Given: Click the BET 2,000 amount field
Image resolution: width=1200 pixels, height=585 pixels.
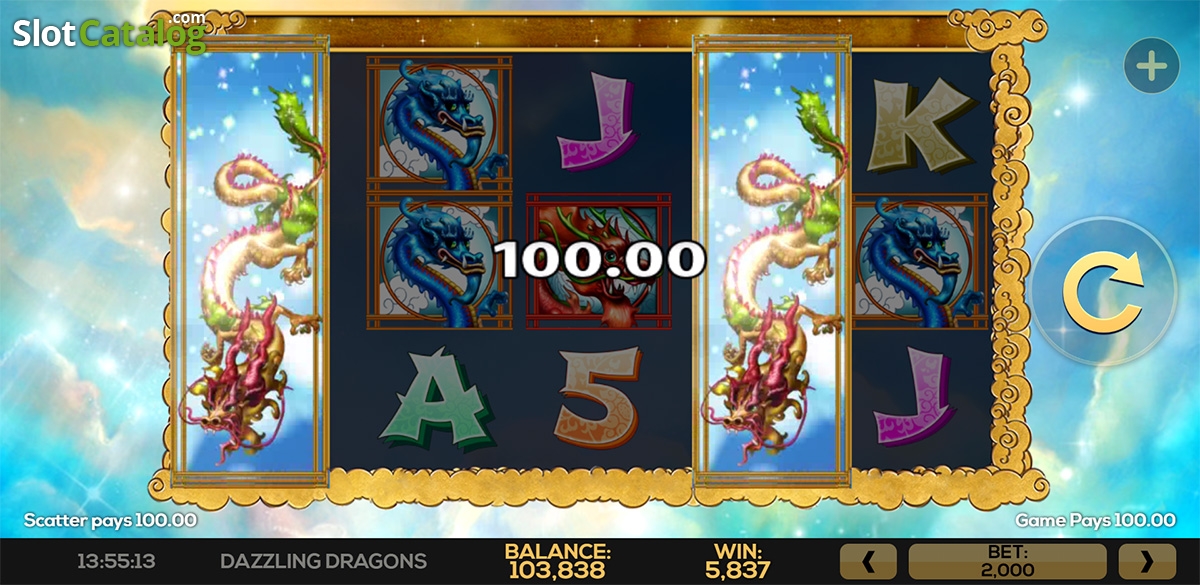Looking at the screenshot, I should tap(1007, 562).
